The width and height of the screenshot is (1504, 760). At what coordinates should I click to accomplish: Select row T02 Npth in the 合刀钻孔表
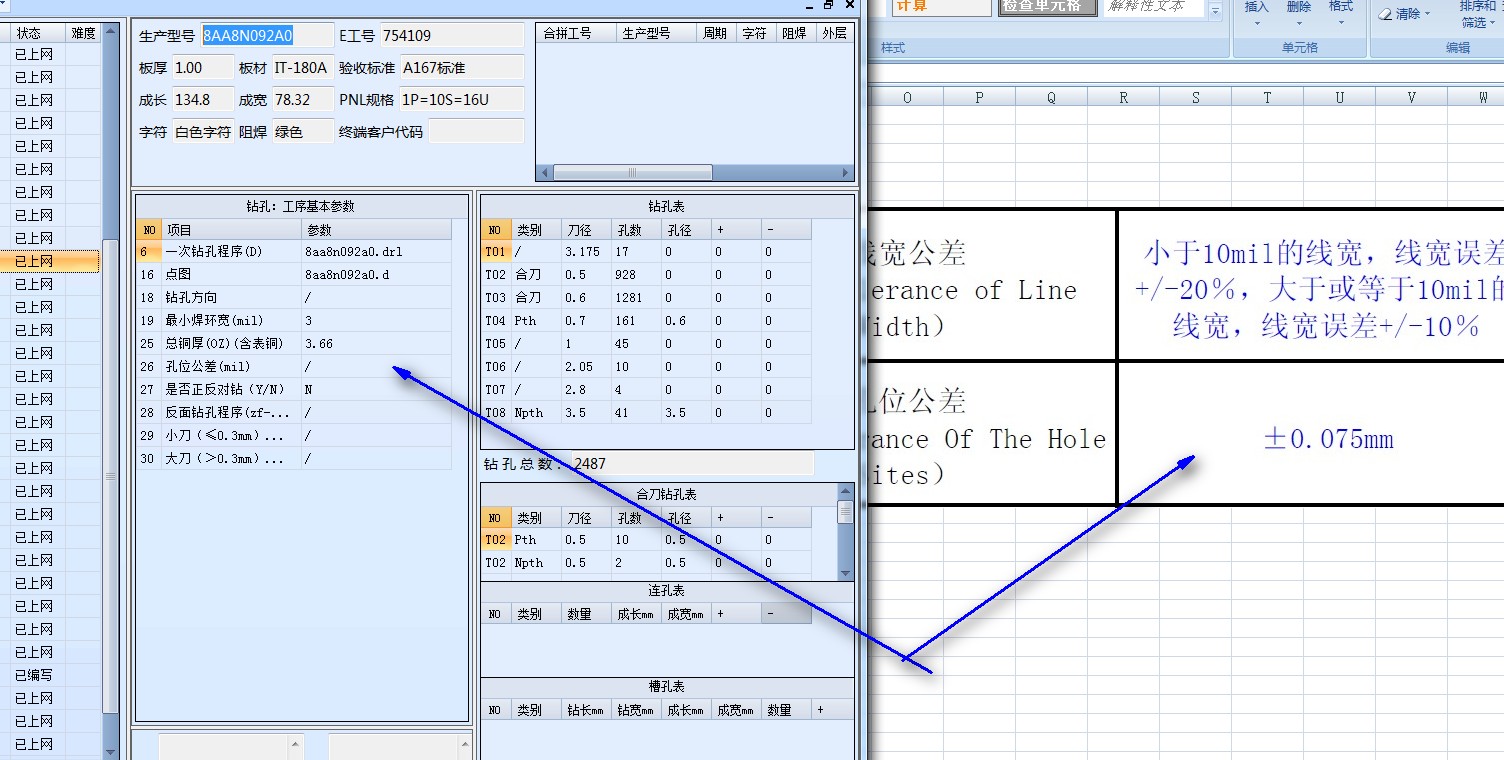[x=646, y=562]
